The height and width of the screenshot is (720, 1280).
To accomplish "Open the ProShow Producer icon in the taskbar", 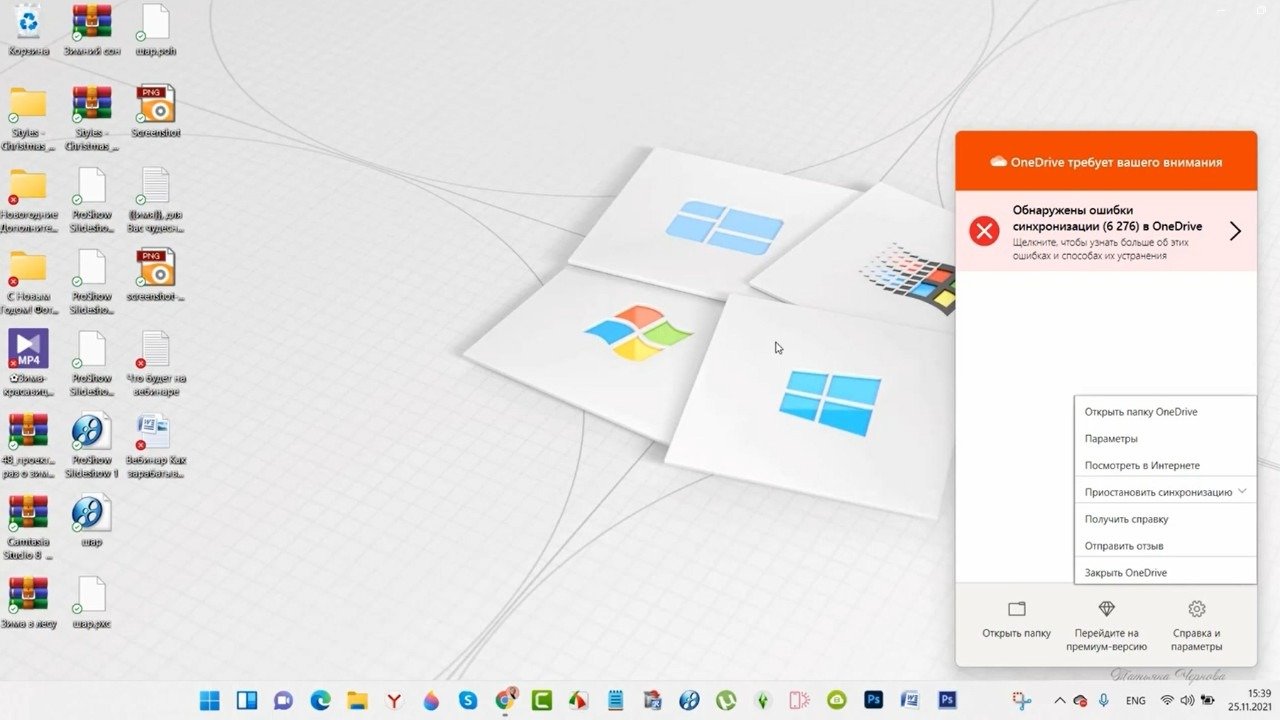I will coord(689,701).
